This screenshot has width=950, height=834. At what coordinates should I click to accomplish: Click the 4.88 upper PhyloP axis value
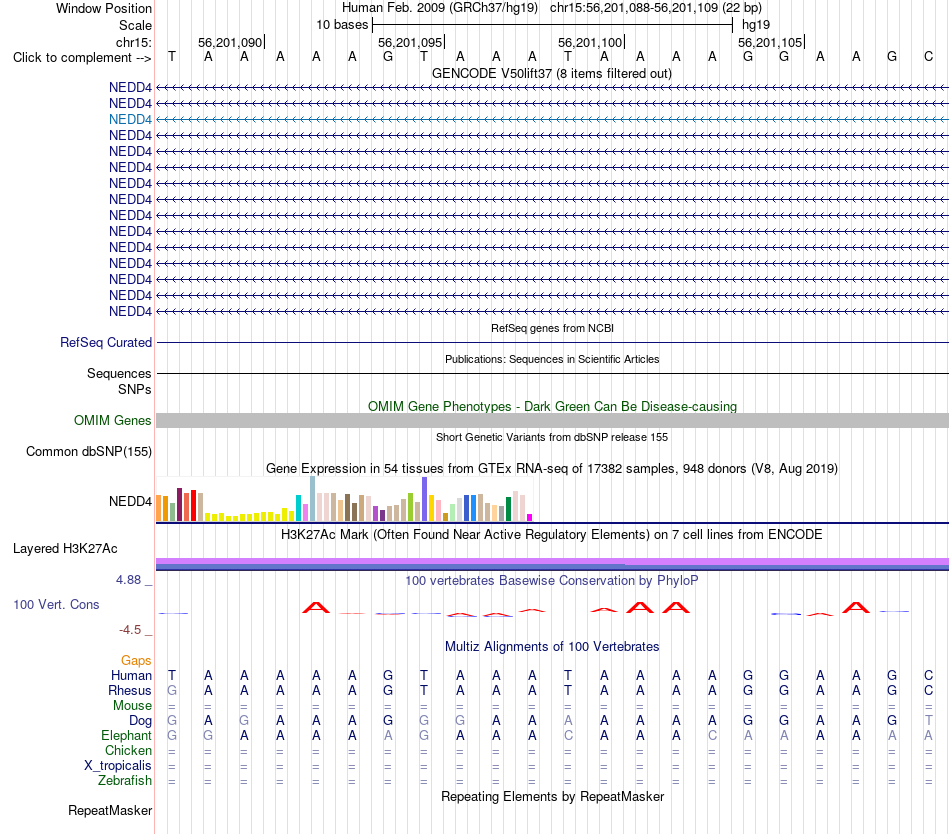click(128, 580)
